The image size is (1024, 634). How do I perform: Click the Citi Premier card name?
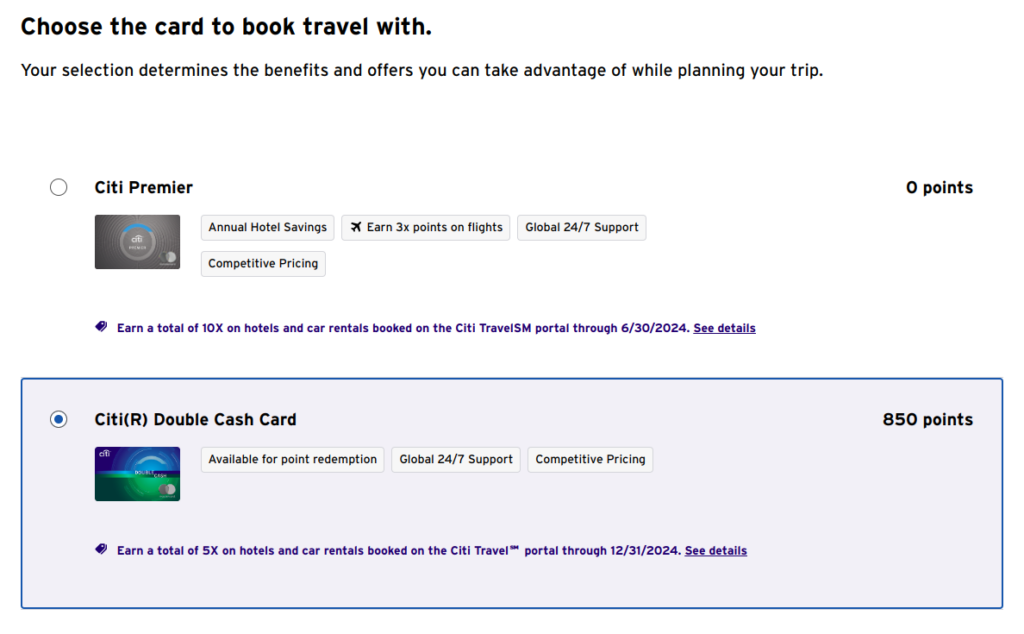(144, 187)
